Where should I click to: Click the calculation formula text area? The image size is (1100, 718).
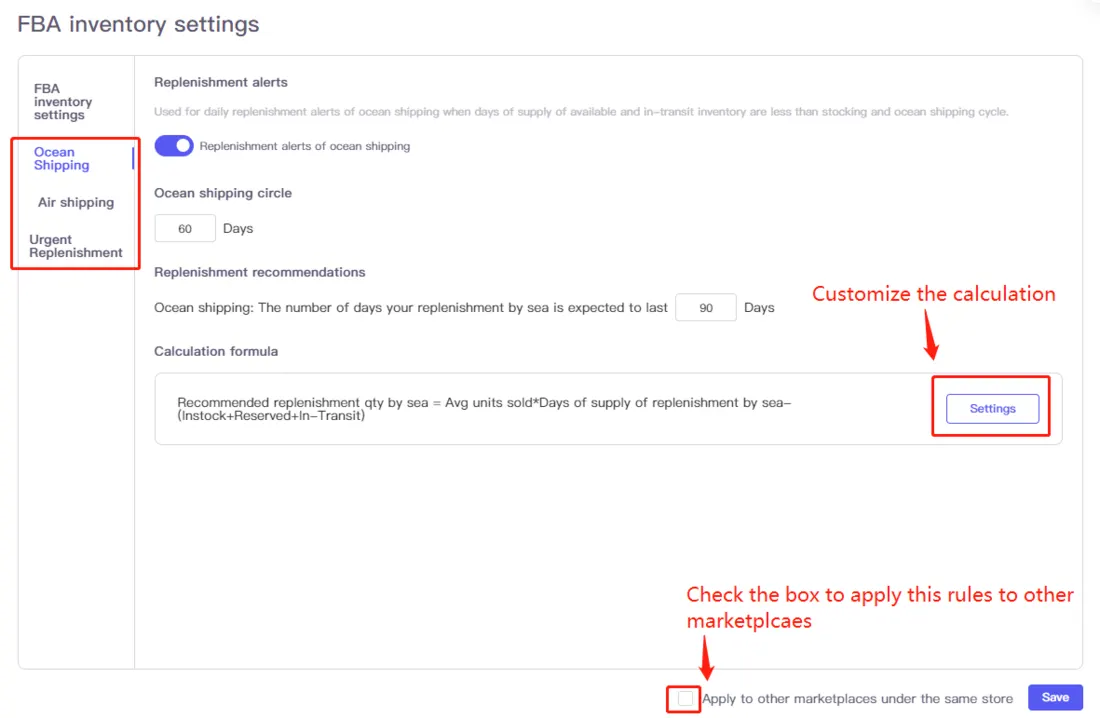click(500, 408)
